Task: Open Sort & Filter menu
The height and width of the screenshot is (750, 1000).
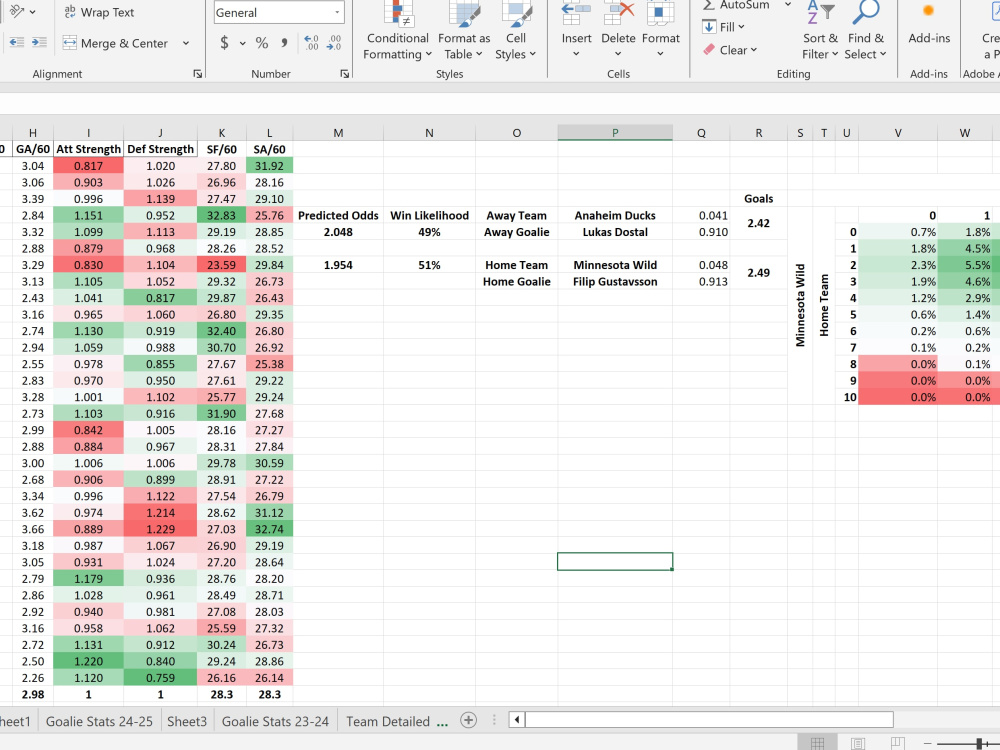Action: (x=820, y=31)
